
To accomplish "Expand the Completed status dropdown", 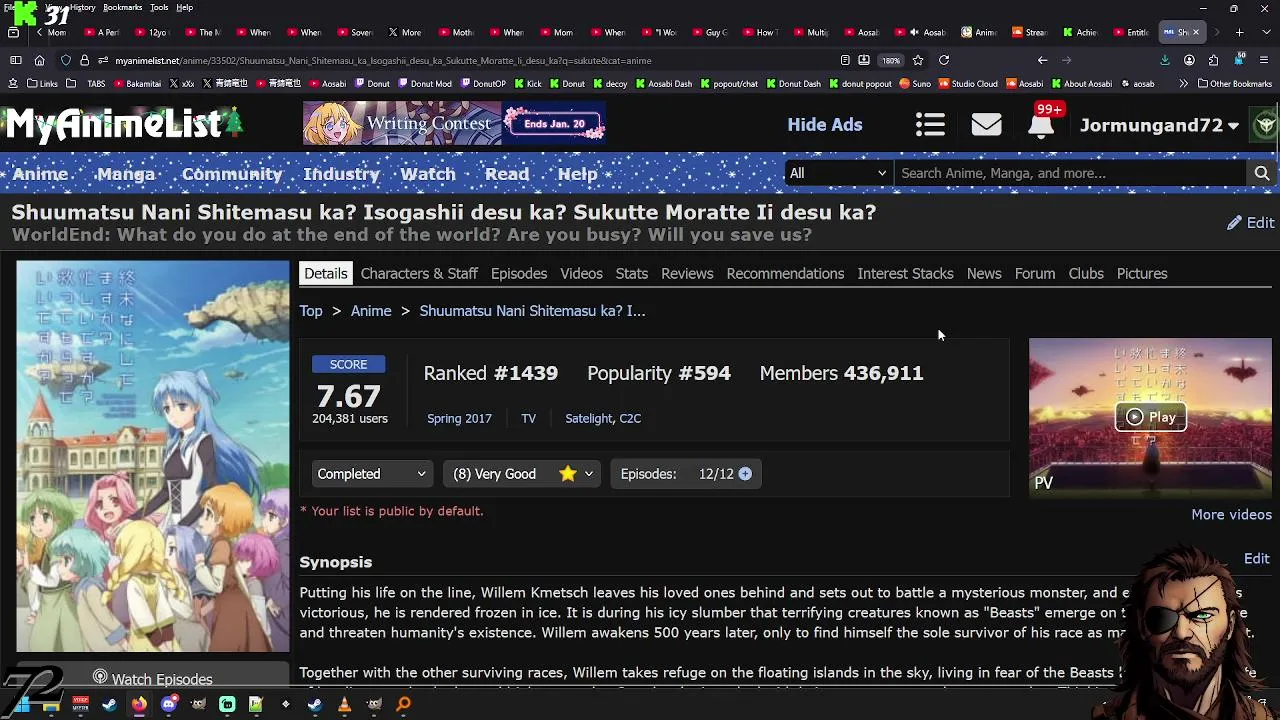I will 371,474.
